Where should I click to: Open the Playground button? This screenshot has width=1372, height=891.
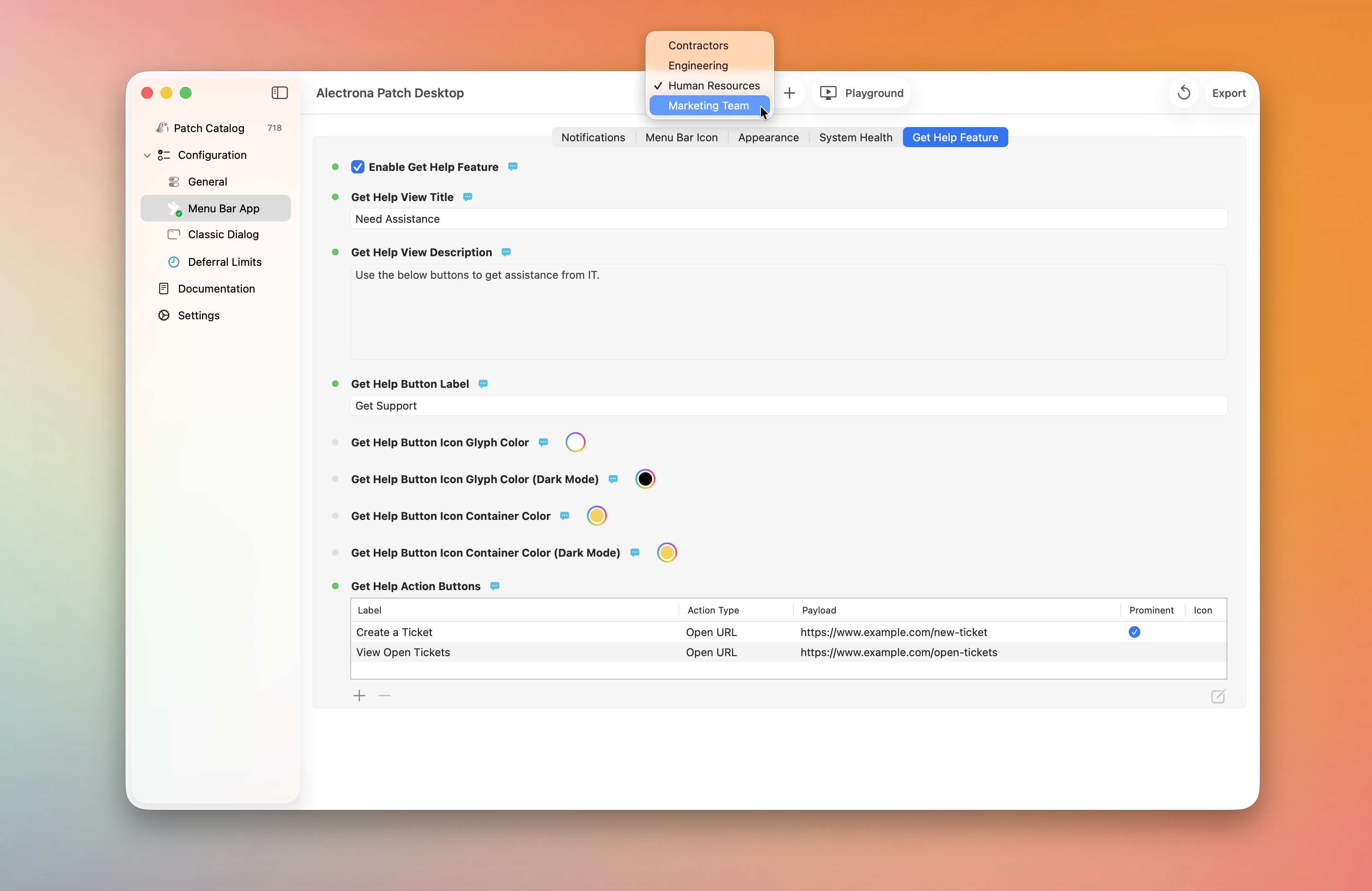pyautogui.click(x=861, y=93)
